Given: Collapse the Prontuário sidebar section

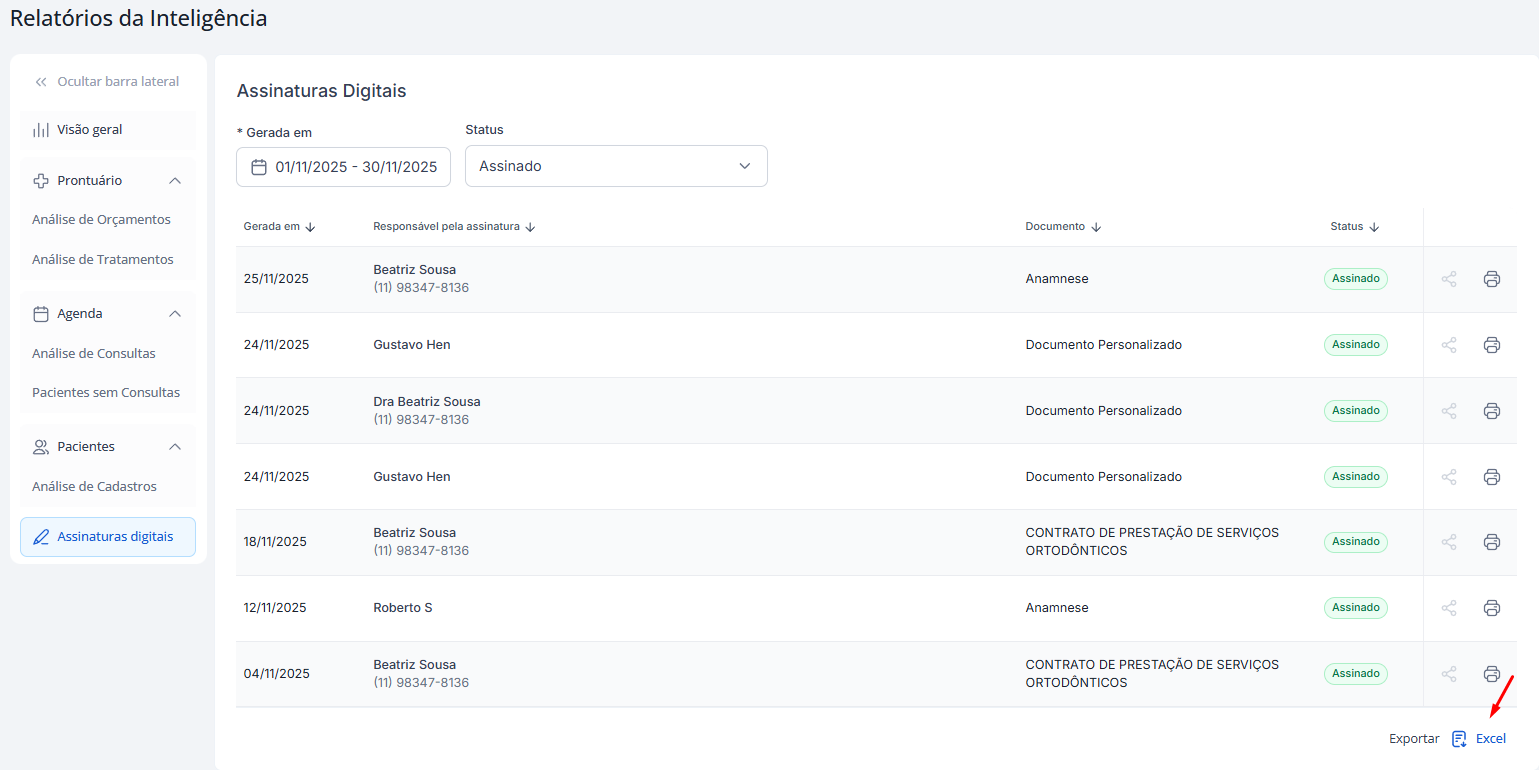Looking at the screenshot, I should (175, 181).
